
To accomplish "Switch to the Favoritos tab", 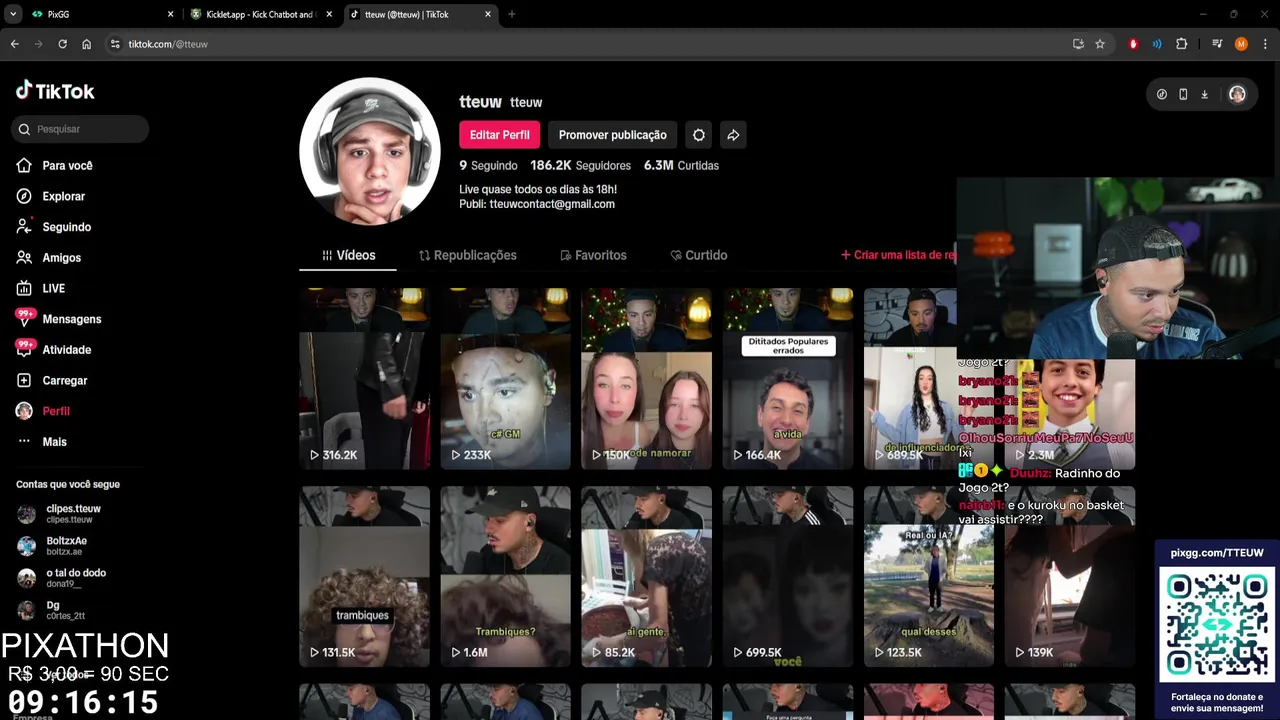I will pyautogui.click(x=593, y=255).
